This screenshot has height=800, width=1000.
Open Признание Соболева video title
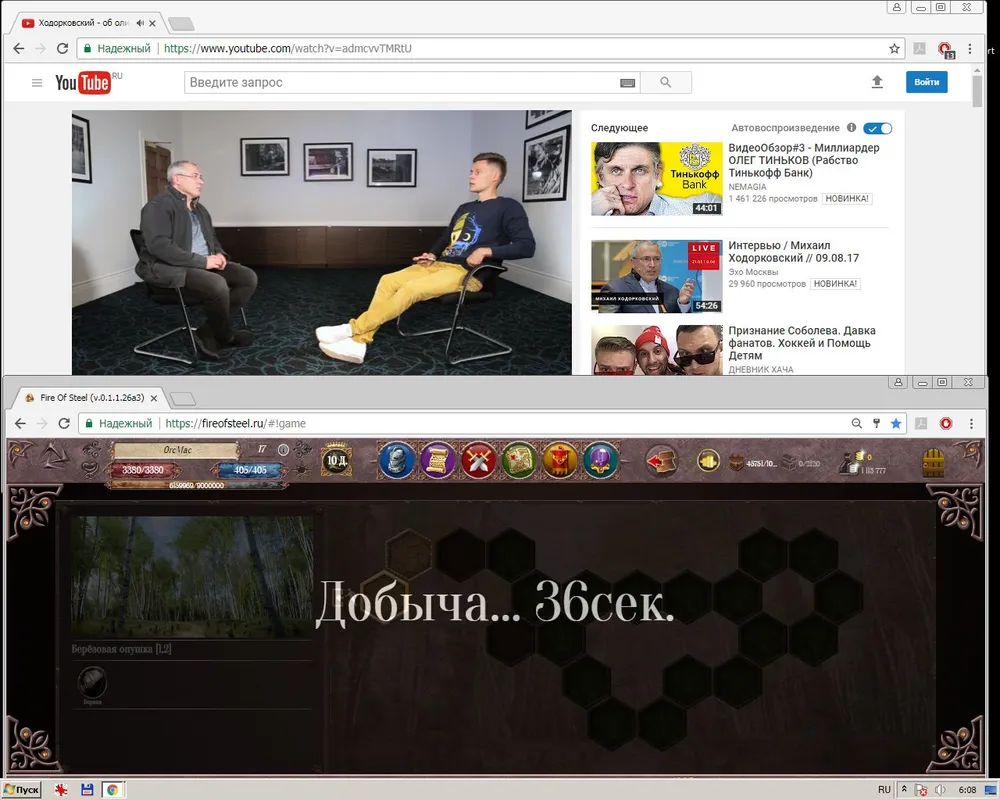click(802, 343)
